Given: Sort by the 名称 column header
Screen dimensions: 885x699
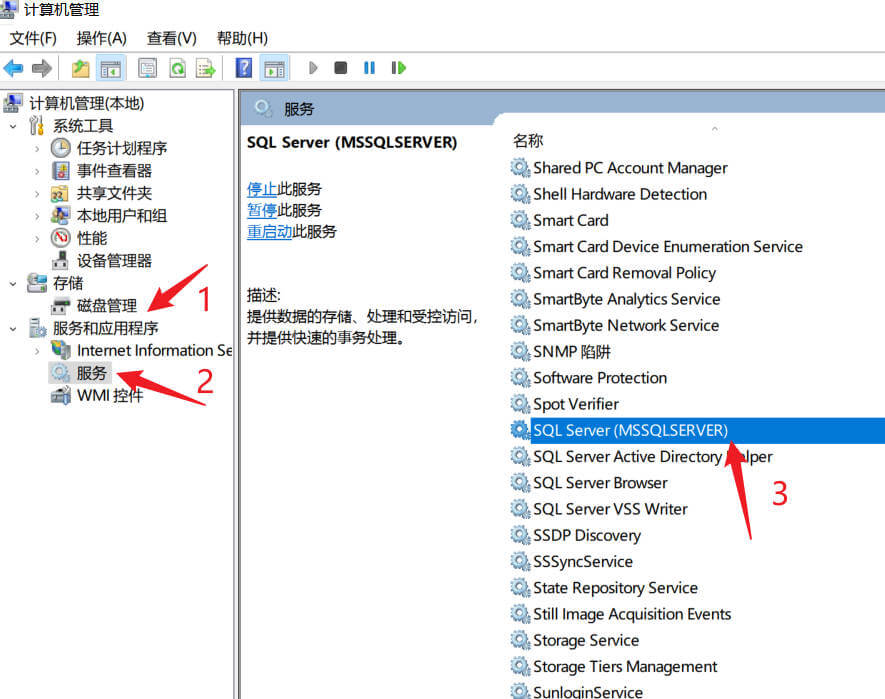Looking at the screenshot, I should [528, 141].
